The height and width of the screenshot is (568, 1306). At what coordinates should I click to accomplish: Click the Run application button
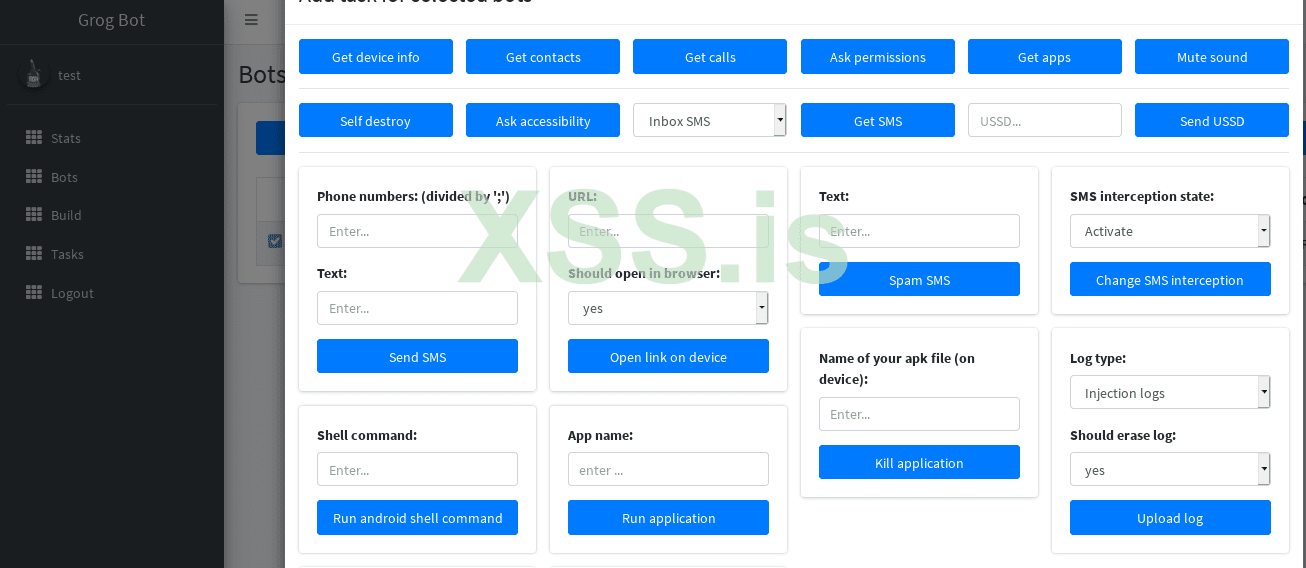point(668,517)
